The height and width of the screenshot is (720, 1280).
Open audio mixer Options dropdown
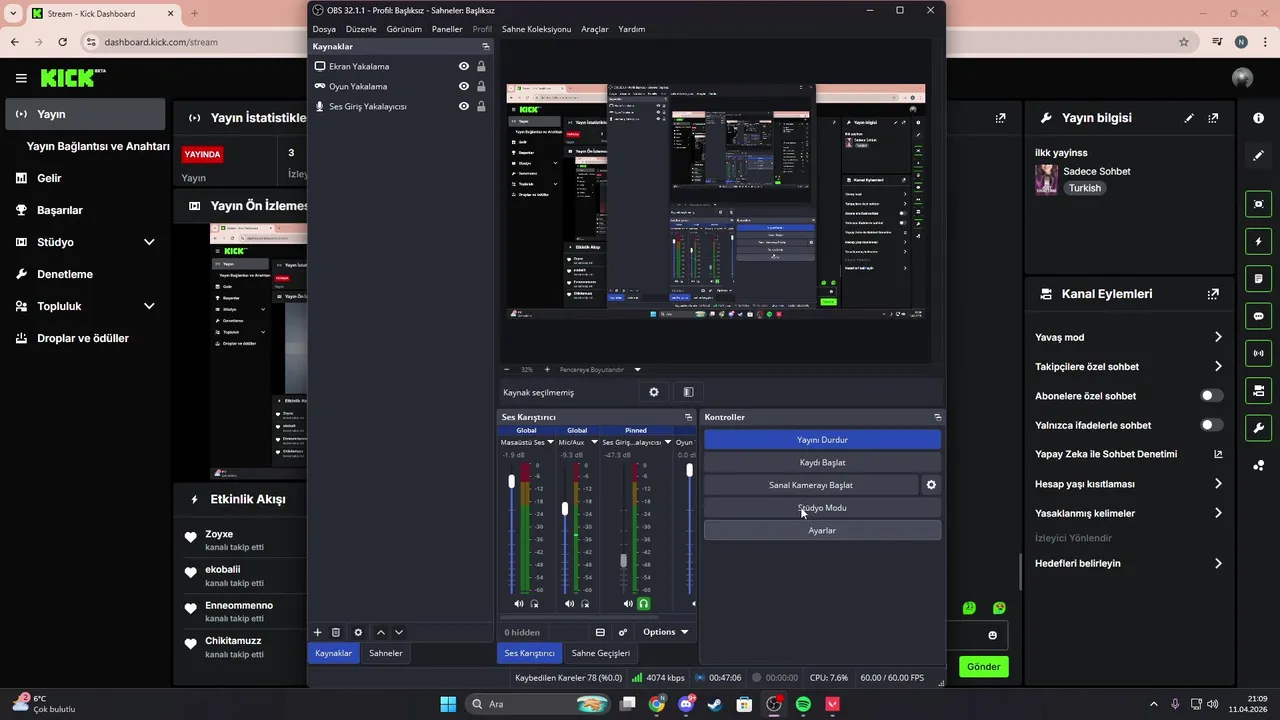click(x=666, y=632)
